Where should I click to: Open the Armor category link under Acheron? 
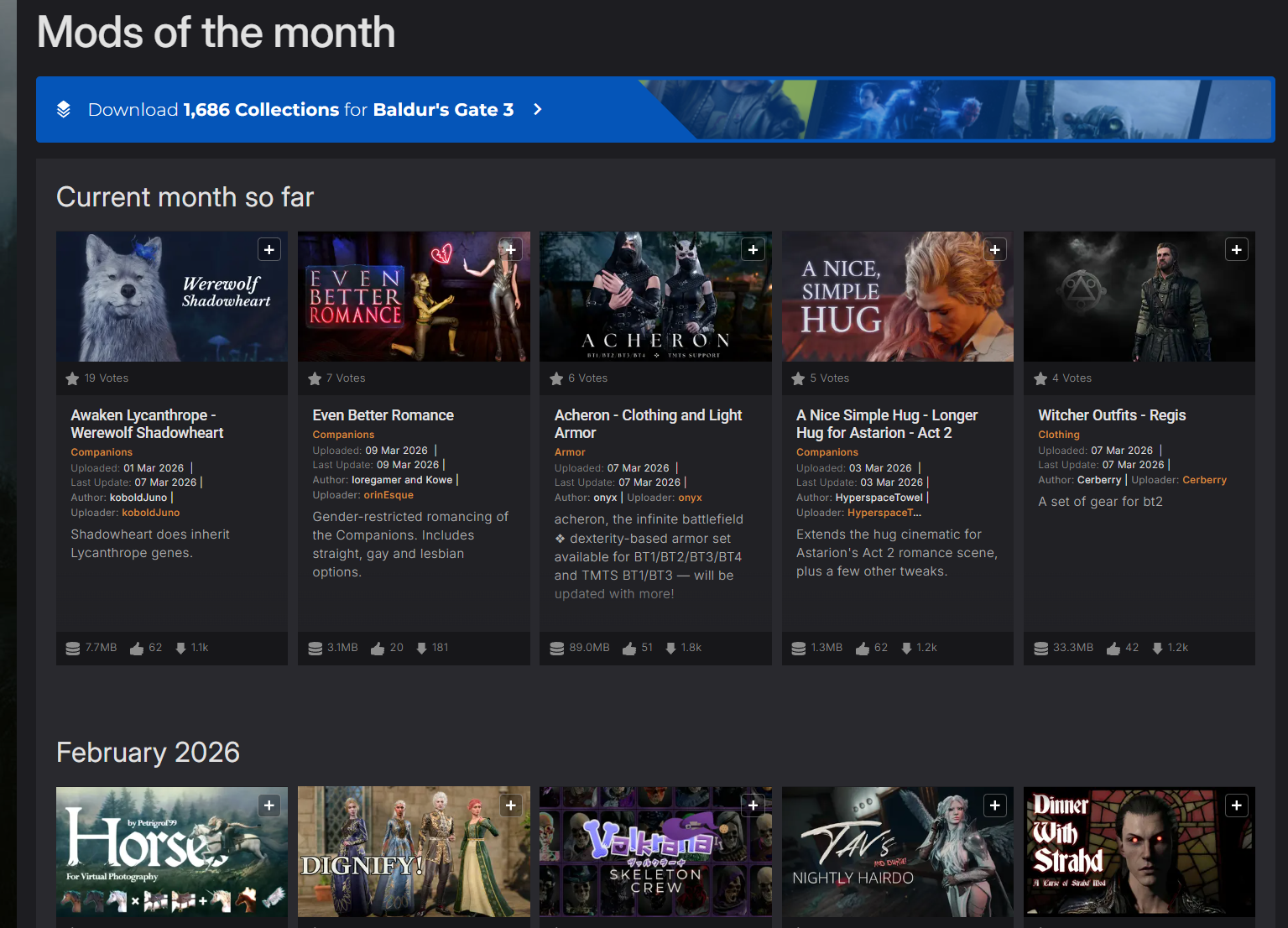[570, 452]
